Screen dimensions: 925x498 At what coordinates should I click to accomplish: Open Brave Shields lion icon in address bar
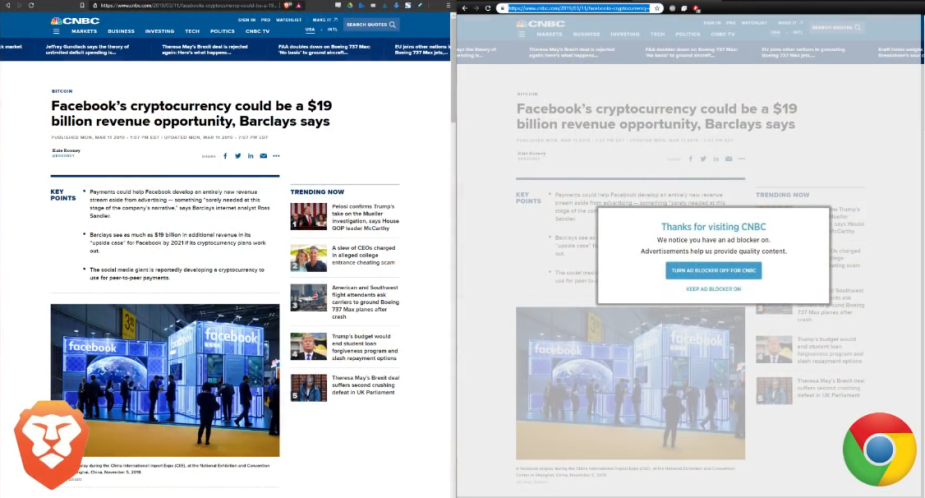click(287, 5)
